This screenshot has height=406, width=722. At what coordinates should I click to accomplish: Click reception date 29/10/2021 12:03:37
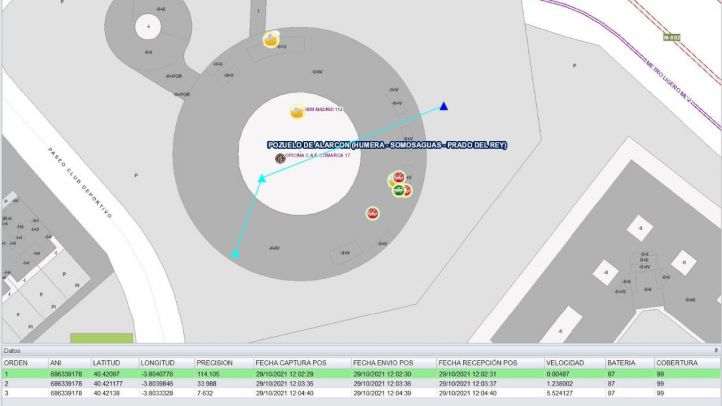click(467, 383)
